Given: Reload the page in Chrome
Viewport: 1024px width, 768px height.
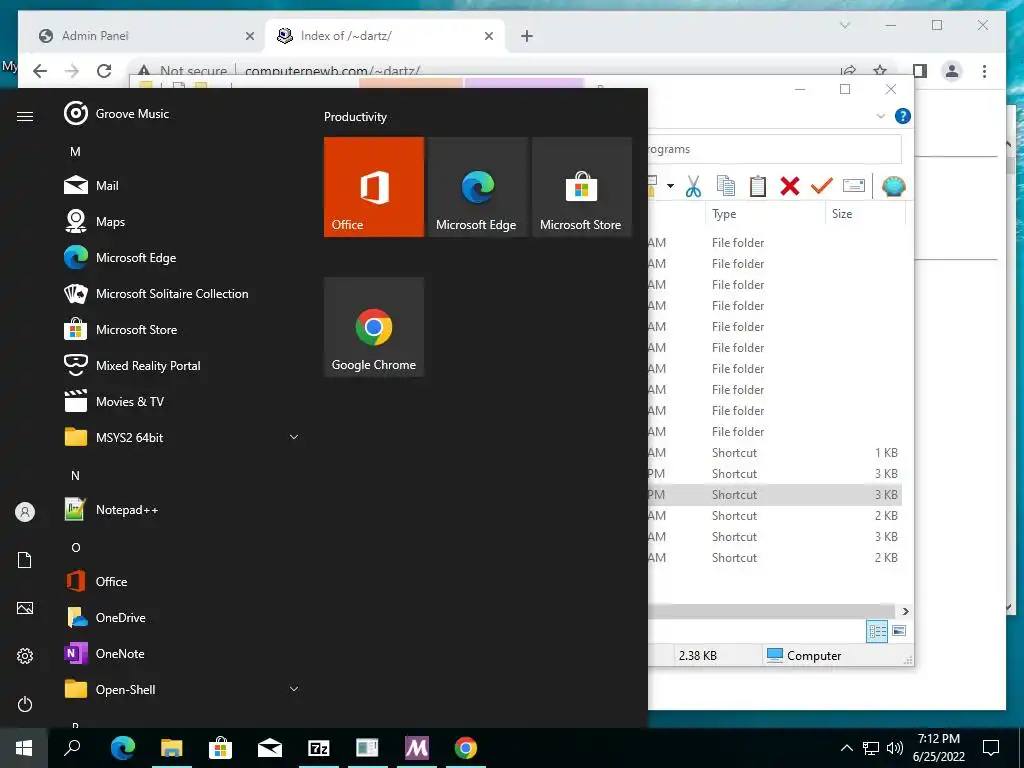Looking at the screenshot, I should click(104, 71).
